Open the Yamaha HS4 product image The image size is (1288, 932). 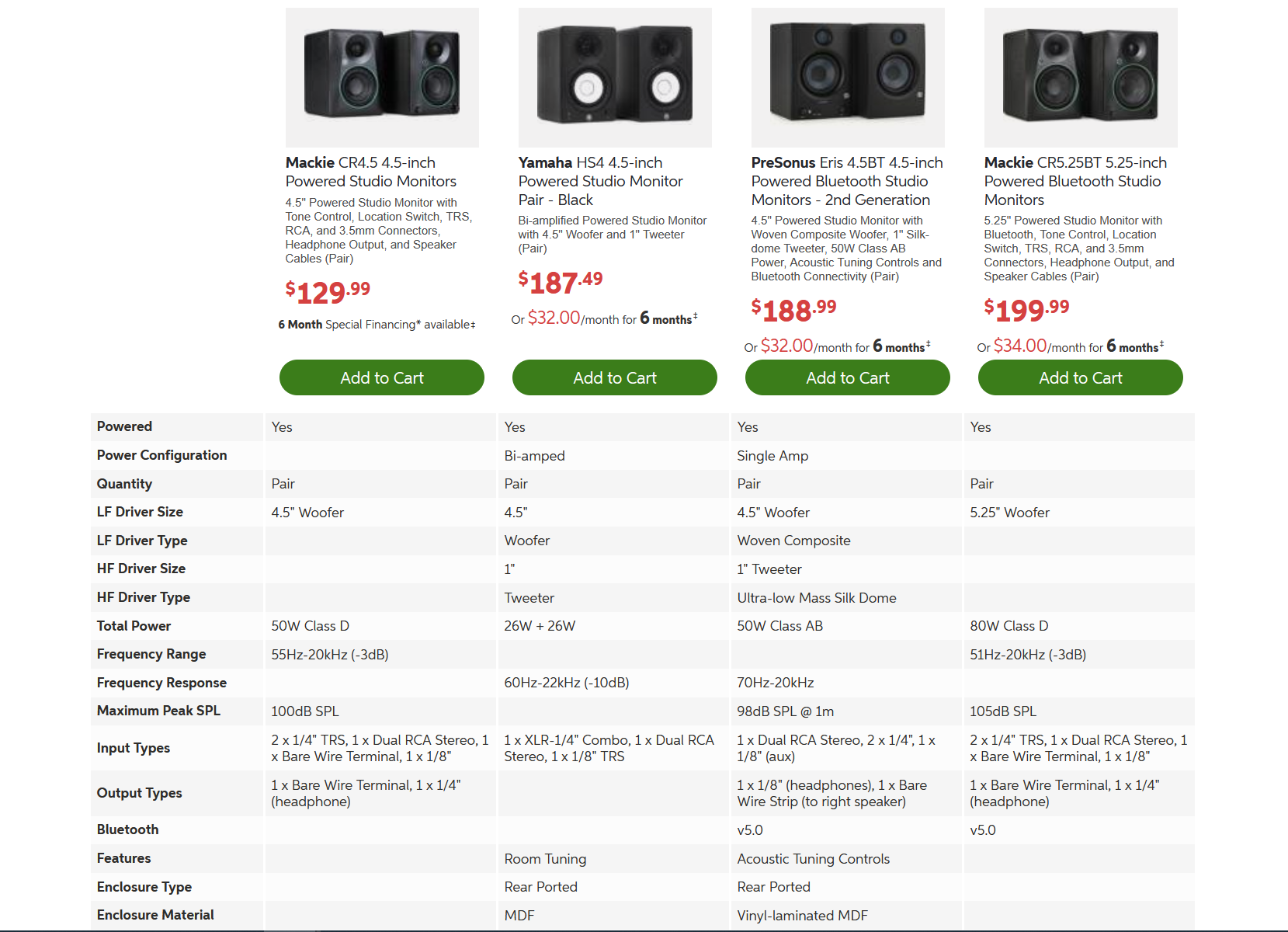click(615, 78)
